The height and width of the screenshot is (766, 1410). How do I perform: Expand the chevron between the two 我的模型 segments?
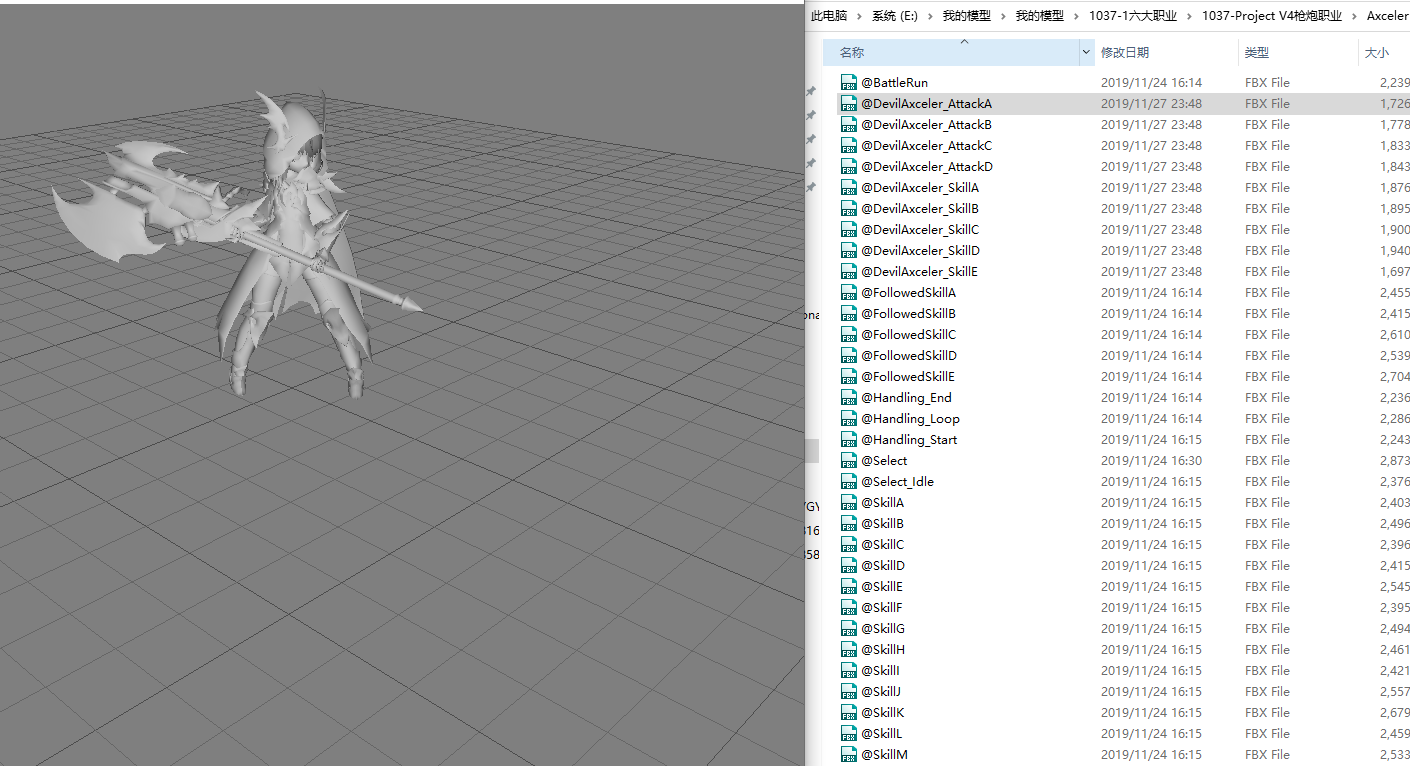click(x=1003, y=16)
